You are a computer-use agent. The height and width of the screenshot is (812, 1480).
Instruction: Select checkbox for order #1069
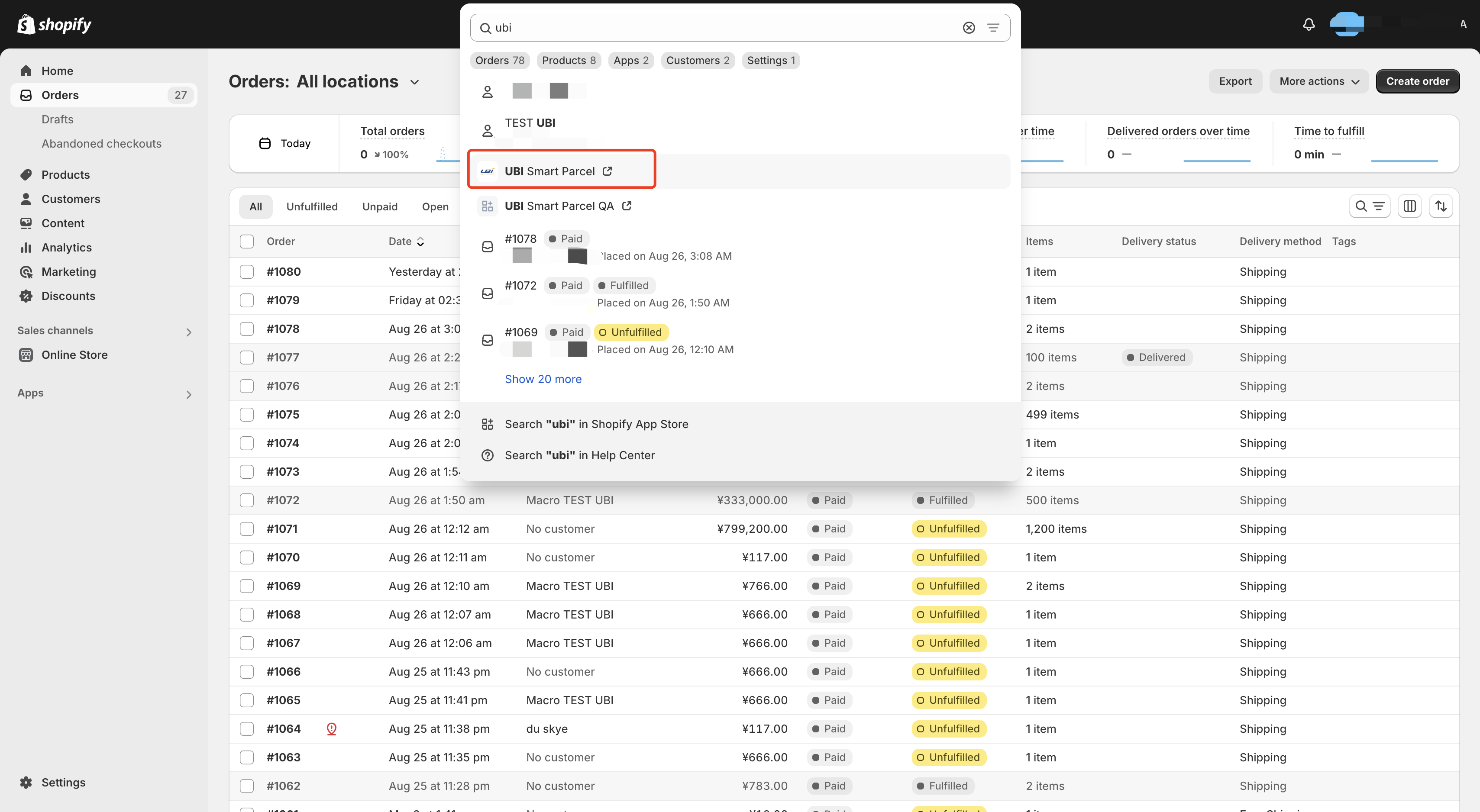tap(246, 586)
